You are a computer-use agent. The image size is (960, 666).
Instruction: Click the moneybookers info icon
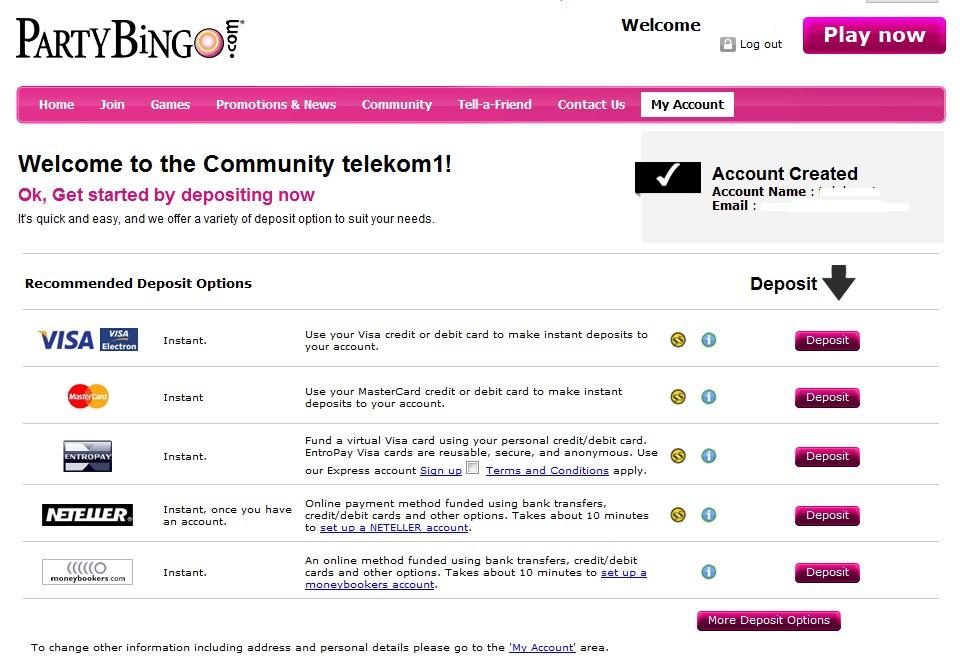coord(709,572)
